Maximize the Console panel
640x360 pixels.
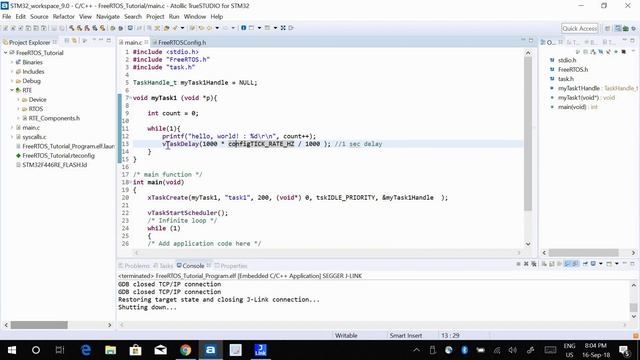(x=632, y=264)
